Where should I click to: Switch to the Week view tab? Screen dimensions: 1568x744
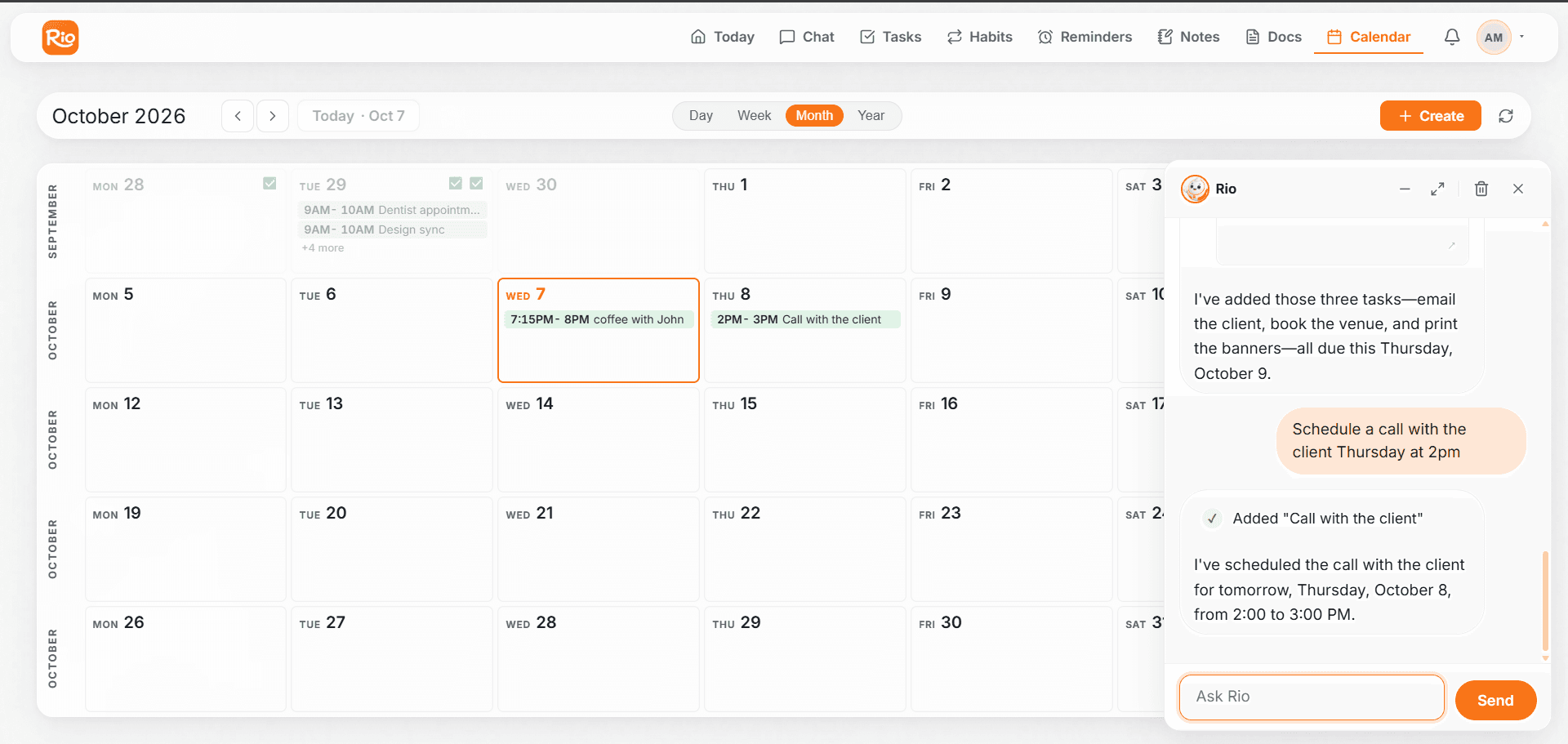click(x=754, y=116)
